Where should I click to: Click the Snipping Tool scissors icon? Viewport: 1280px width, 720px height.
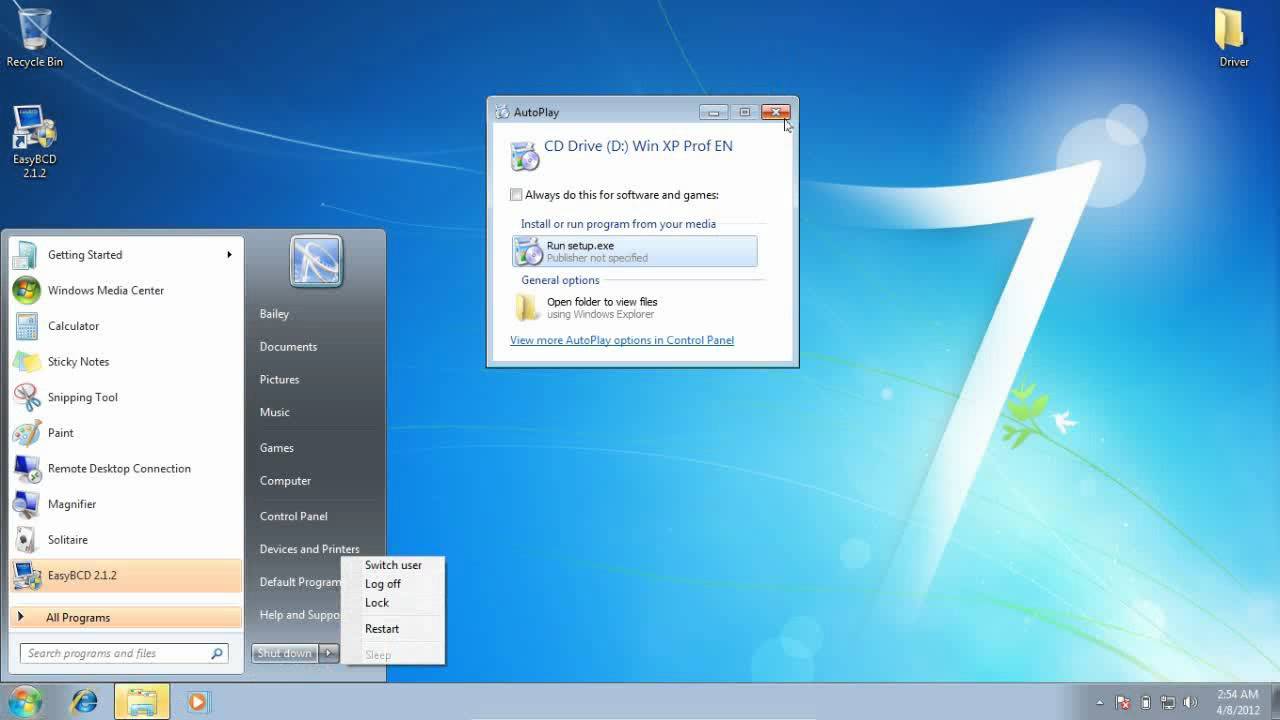coord(26,397)
